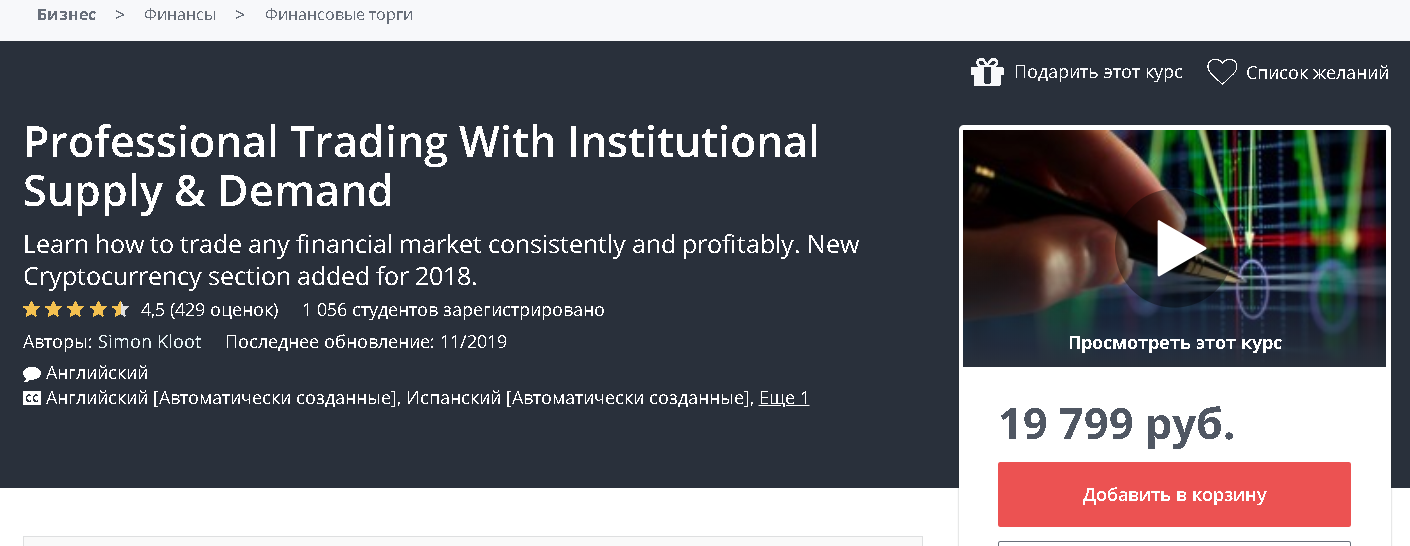
Task: Open the Бизнес breadcrumb category
Action: [66, 15]
